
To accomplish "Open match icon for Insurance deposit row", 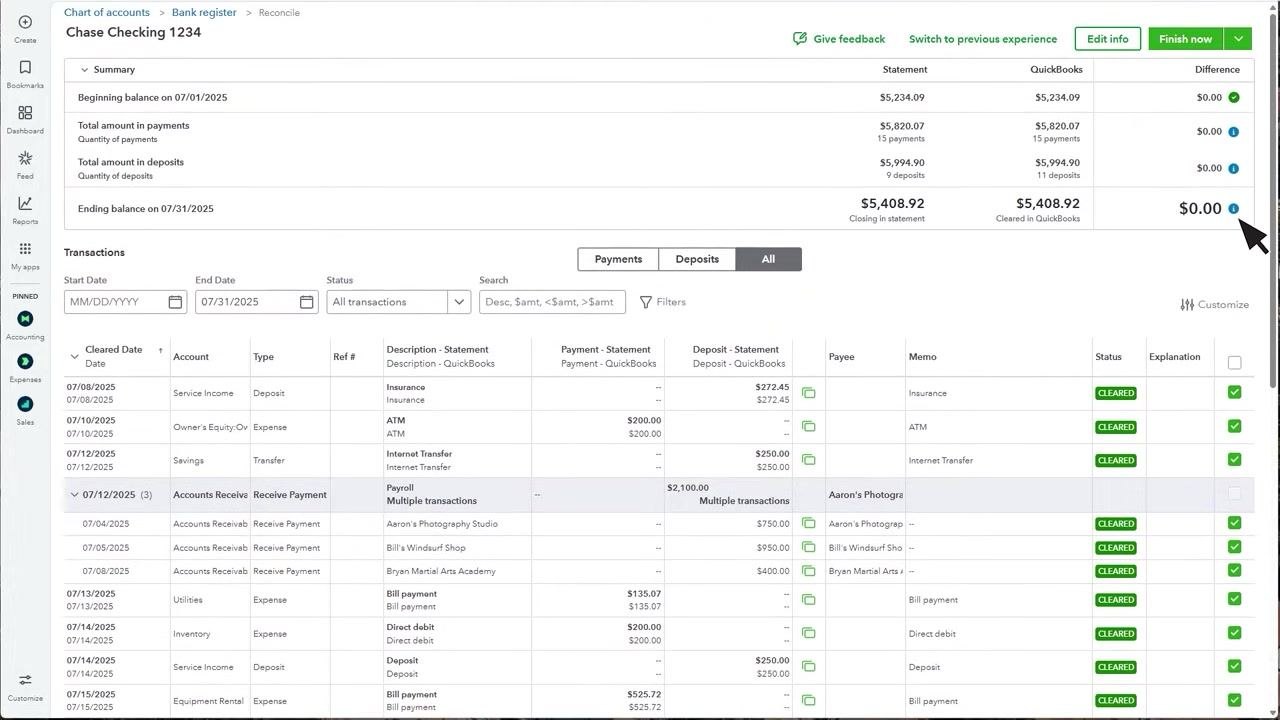I will pos(808,393).
